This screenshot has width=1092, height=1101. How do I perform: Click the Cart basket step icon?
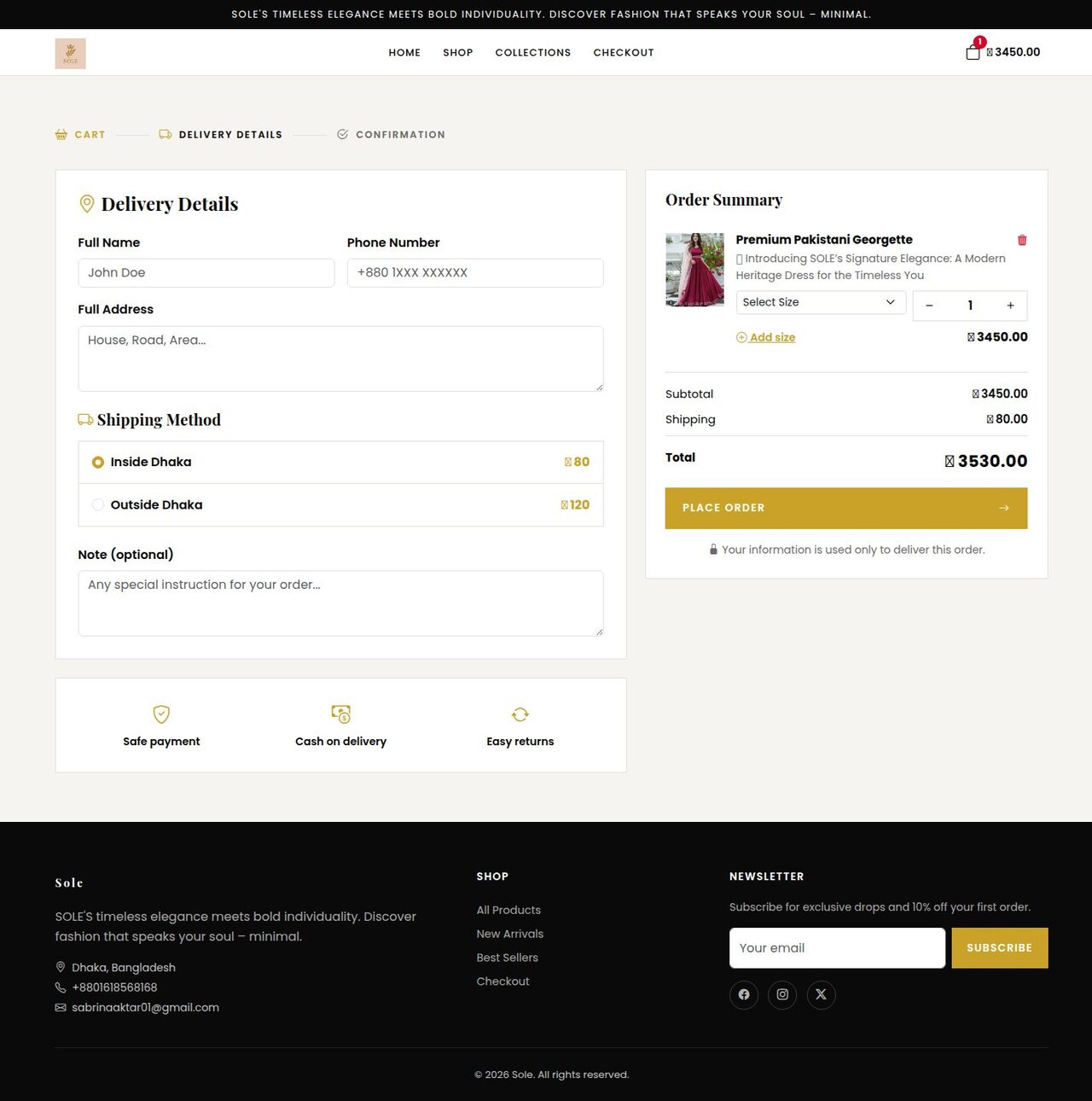click(61, 135)
